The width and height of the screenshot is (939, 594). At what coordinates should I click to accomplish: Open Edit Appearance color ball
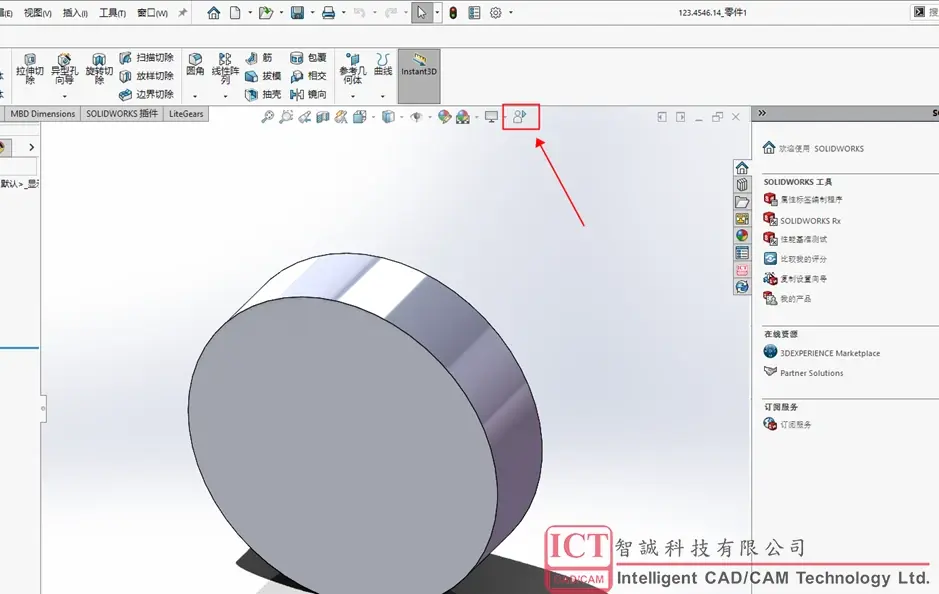(x=444, y=117)
